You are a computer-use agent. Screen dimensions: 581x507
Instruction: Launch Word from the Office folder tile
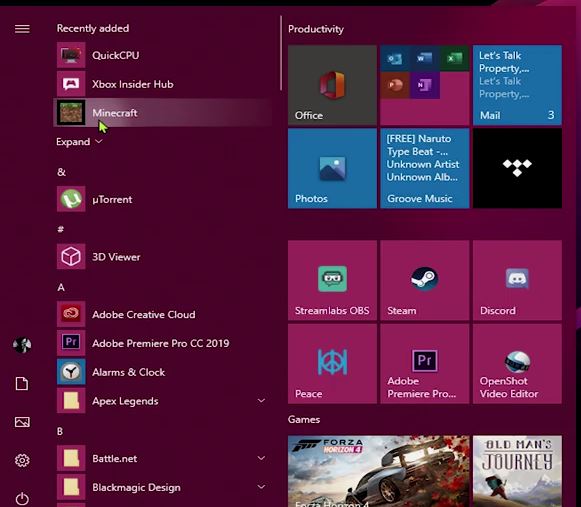click(x=425, y=59)
